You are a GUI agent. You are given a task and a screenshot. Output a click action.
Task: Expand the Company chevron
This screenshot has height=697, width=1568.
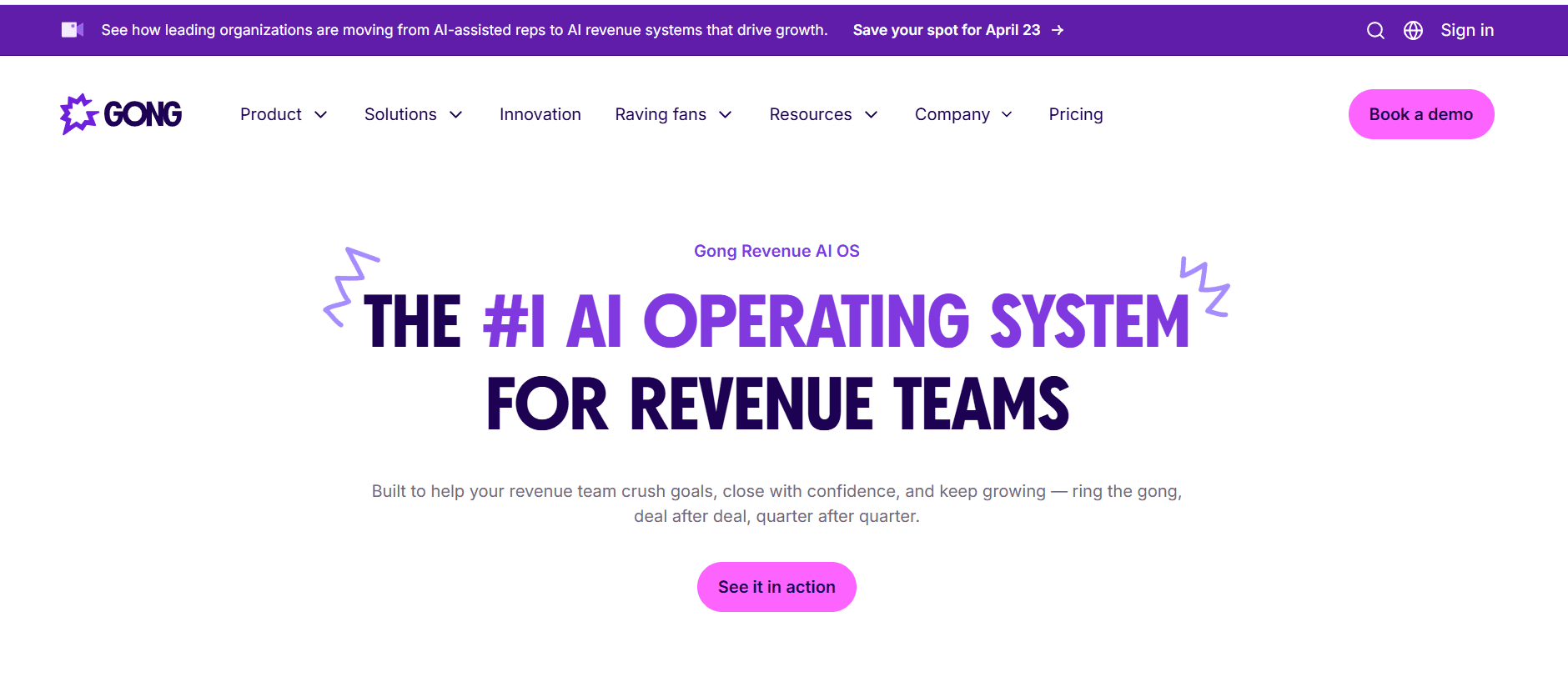pyautogui.click(x=1007, y=115)
